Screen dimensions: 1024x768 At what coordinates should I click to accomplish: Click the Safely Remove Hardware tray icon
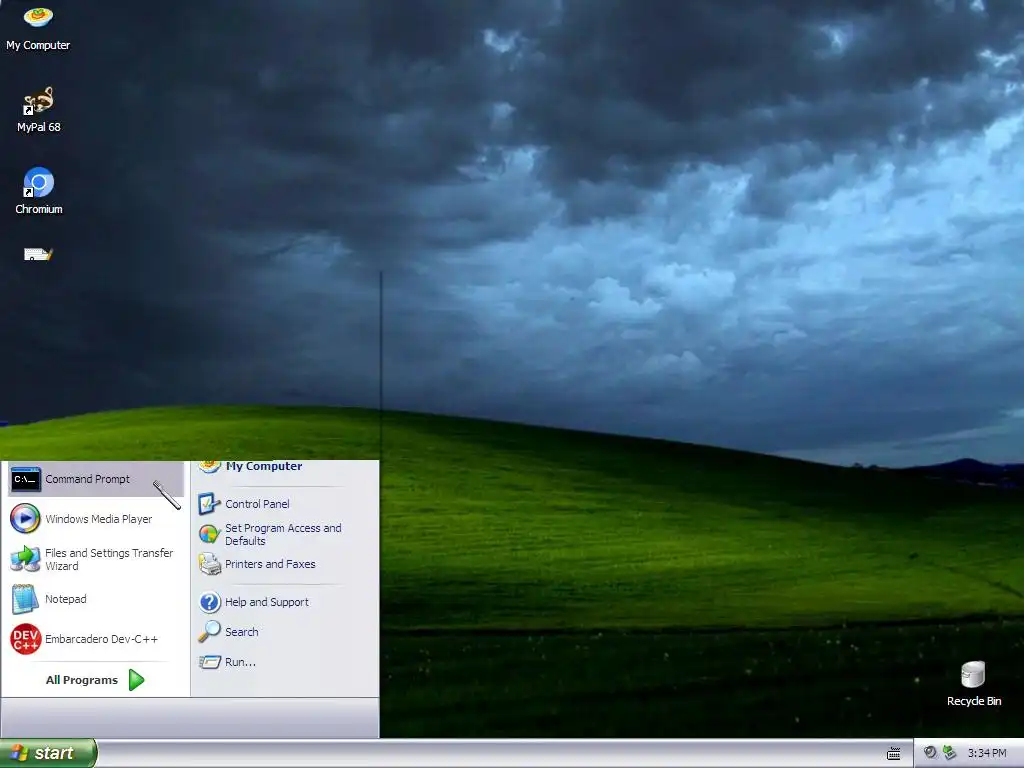[950, 752]
